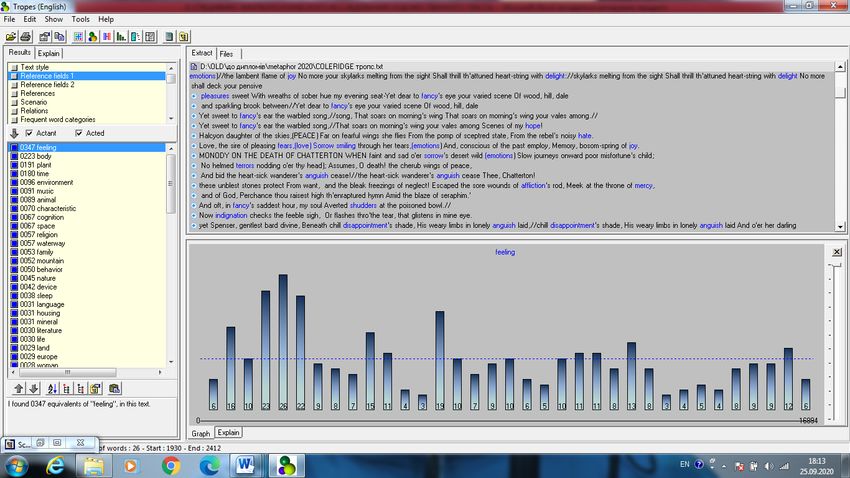Click the blue-red H toolbar icon
850x478 pixels.
[x=107, y=37]
